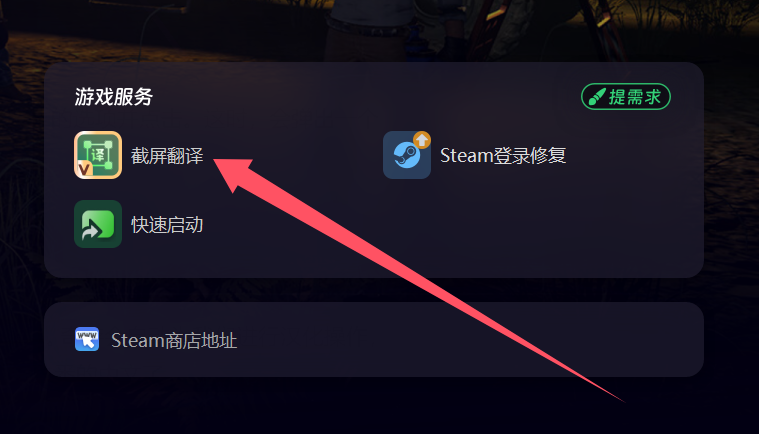Open the Steam商店地址 link text
Viewport: 759px width, 434px height.
[174, 341]
